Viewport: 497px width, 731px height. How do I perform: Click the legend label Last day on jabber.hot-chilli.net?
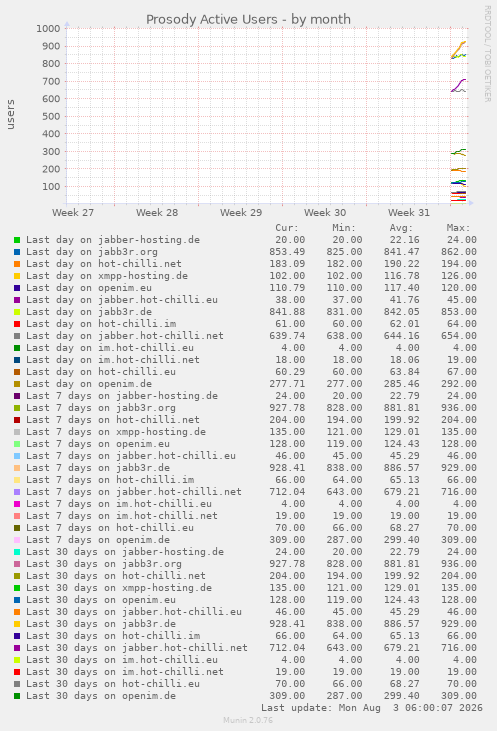(124, 336)
